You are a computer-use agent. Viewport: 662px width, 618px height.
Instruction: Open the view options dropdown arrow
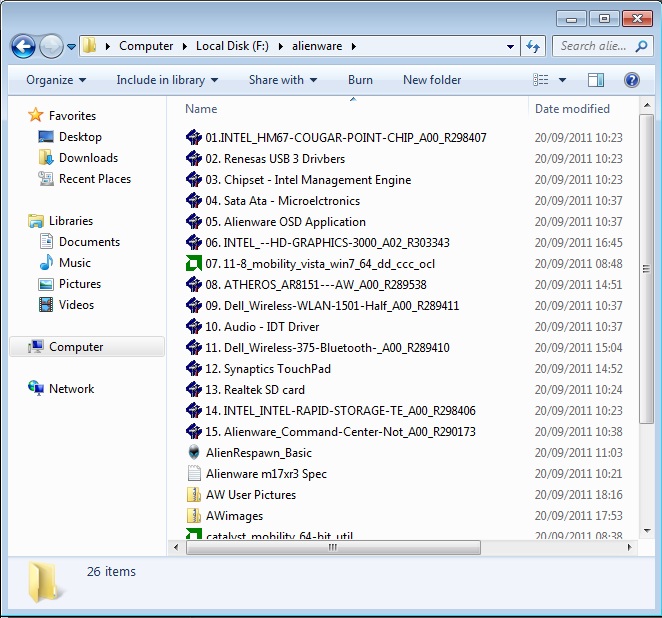click(562, 80)
